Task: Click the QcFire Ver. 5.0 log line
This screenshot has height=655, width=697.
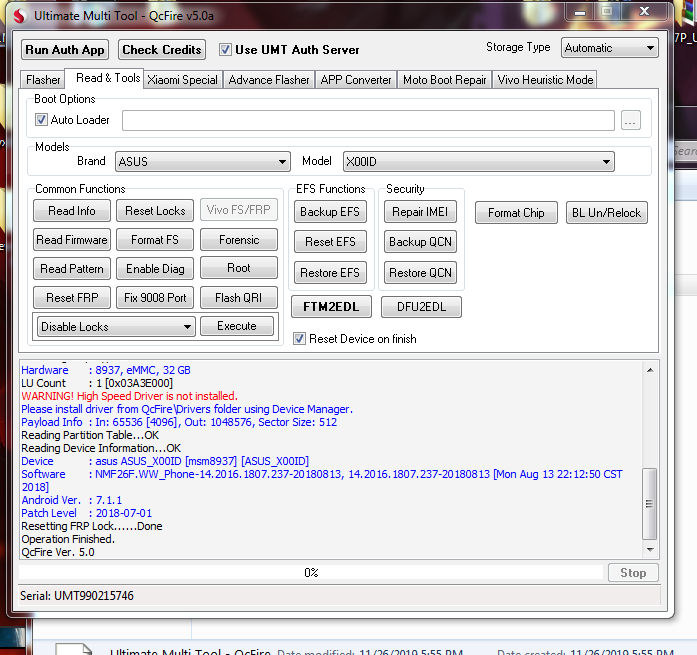Action: coord(58,552)
